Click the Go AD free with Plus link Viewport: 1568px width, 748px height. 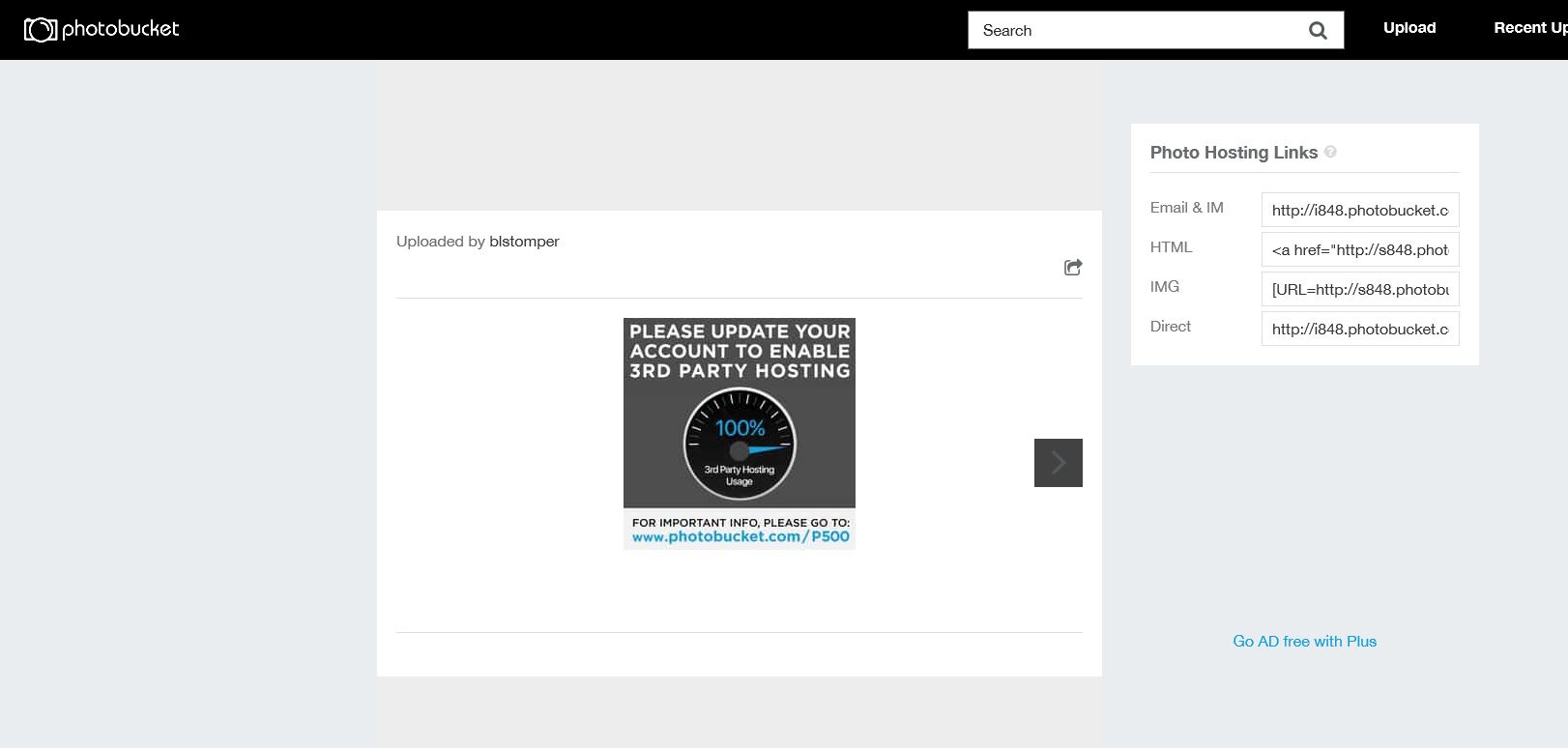1304,642
